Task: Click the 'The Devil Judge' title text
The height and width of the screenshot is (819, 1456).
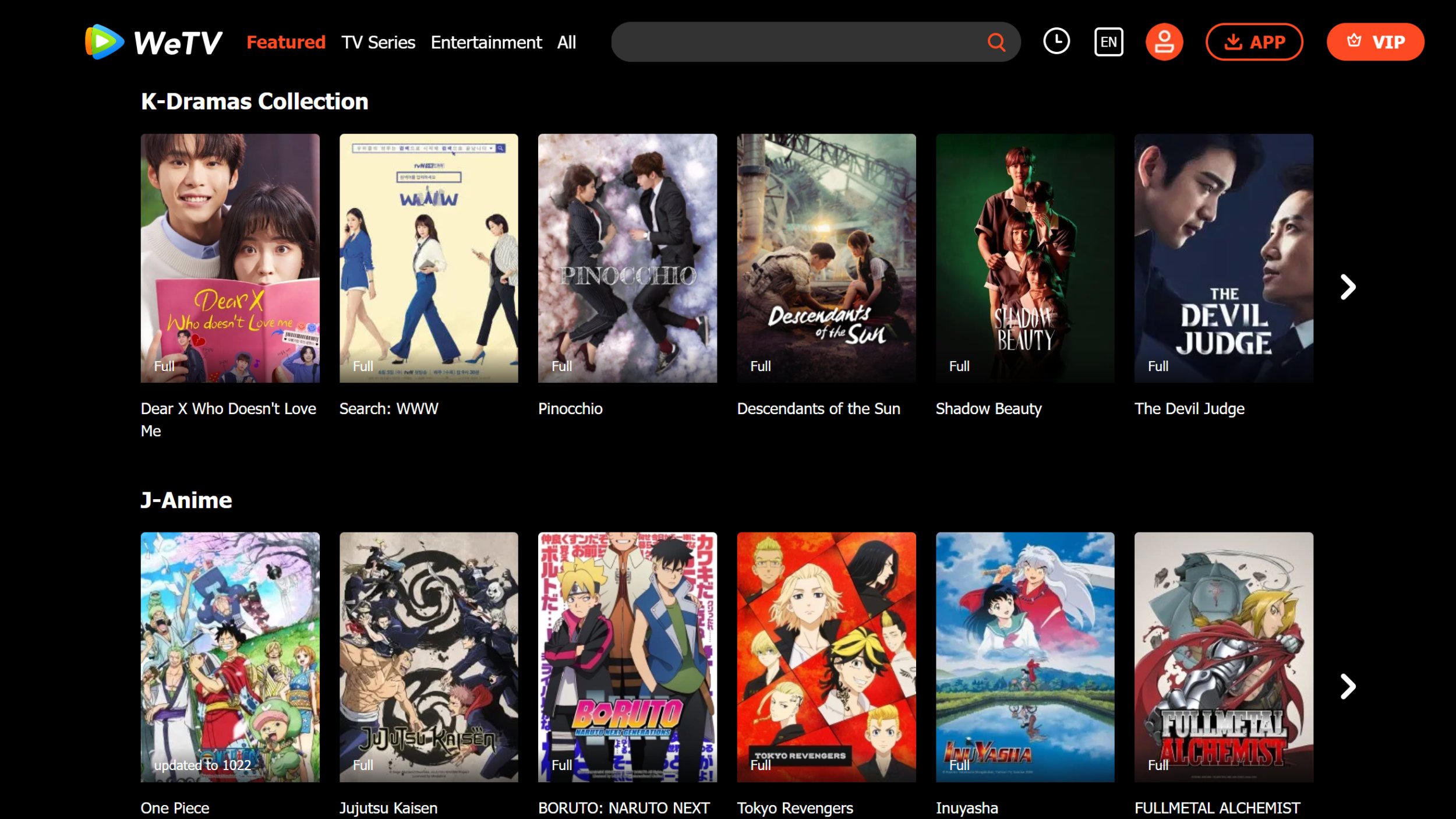Action: click(1189, 408)
